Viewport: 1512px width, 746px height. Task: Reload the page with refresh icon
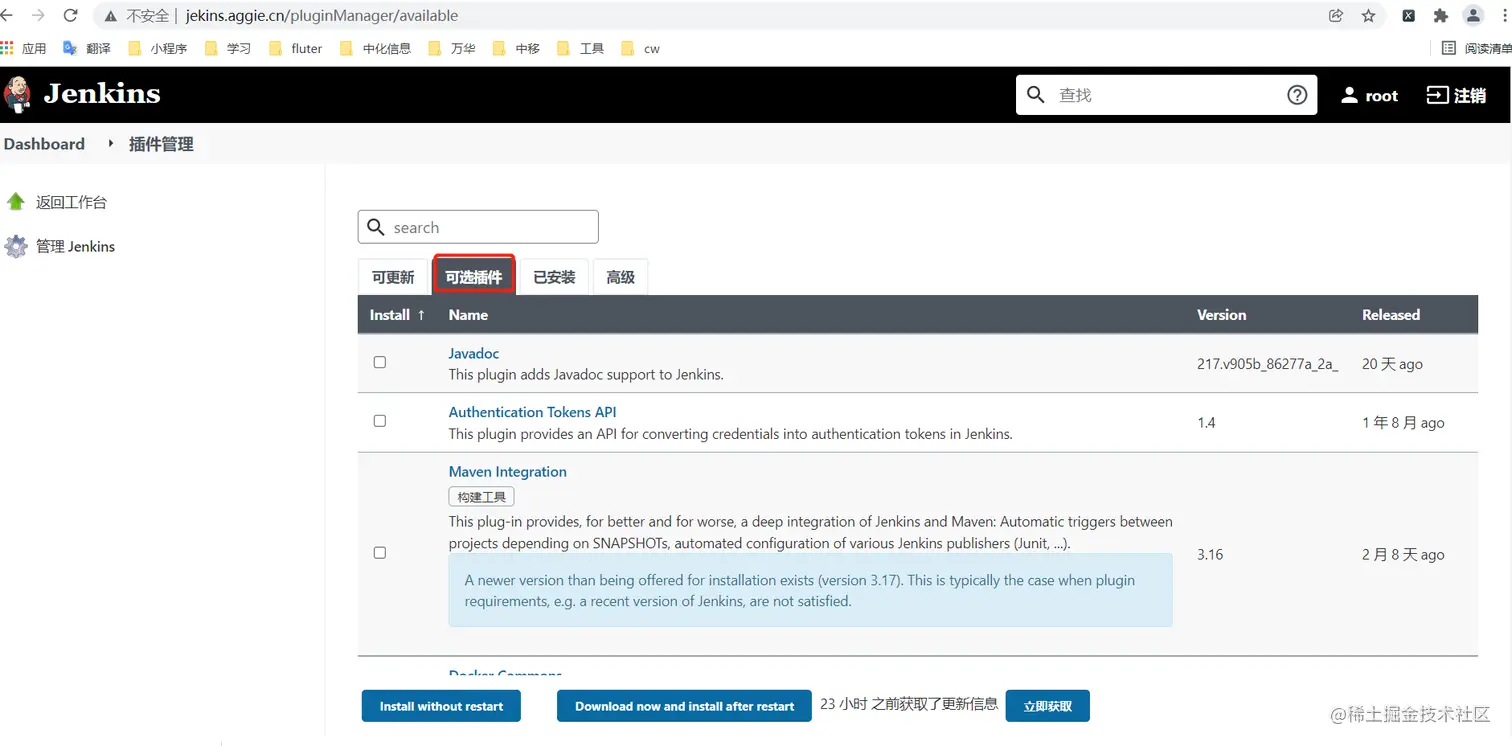click(70, 16)
